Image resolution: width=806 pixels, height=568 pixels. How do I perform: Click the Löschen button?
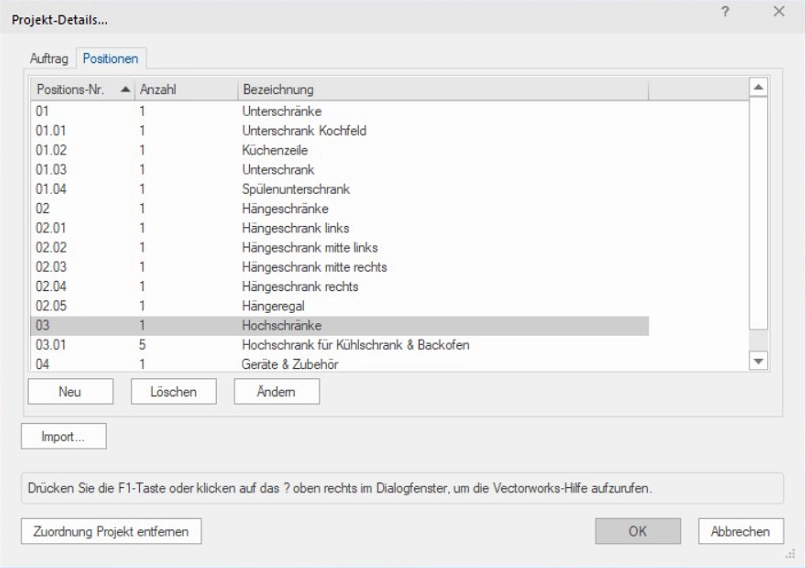(x=173, y=392)
